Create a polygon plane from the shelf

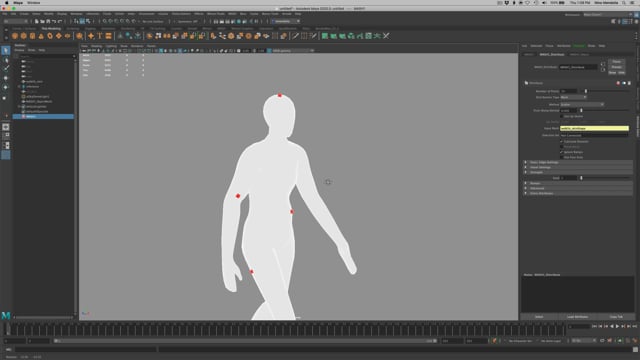(x=59, y=36)
